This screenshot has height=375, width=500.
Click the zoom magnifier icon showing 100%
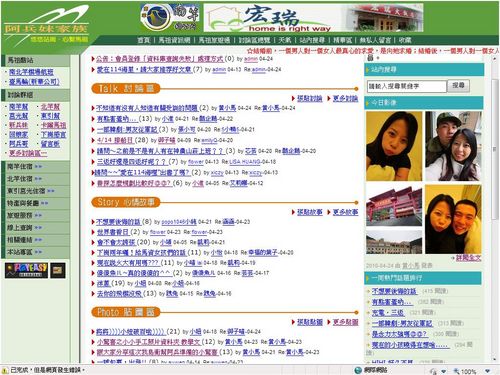456,371
